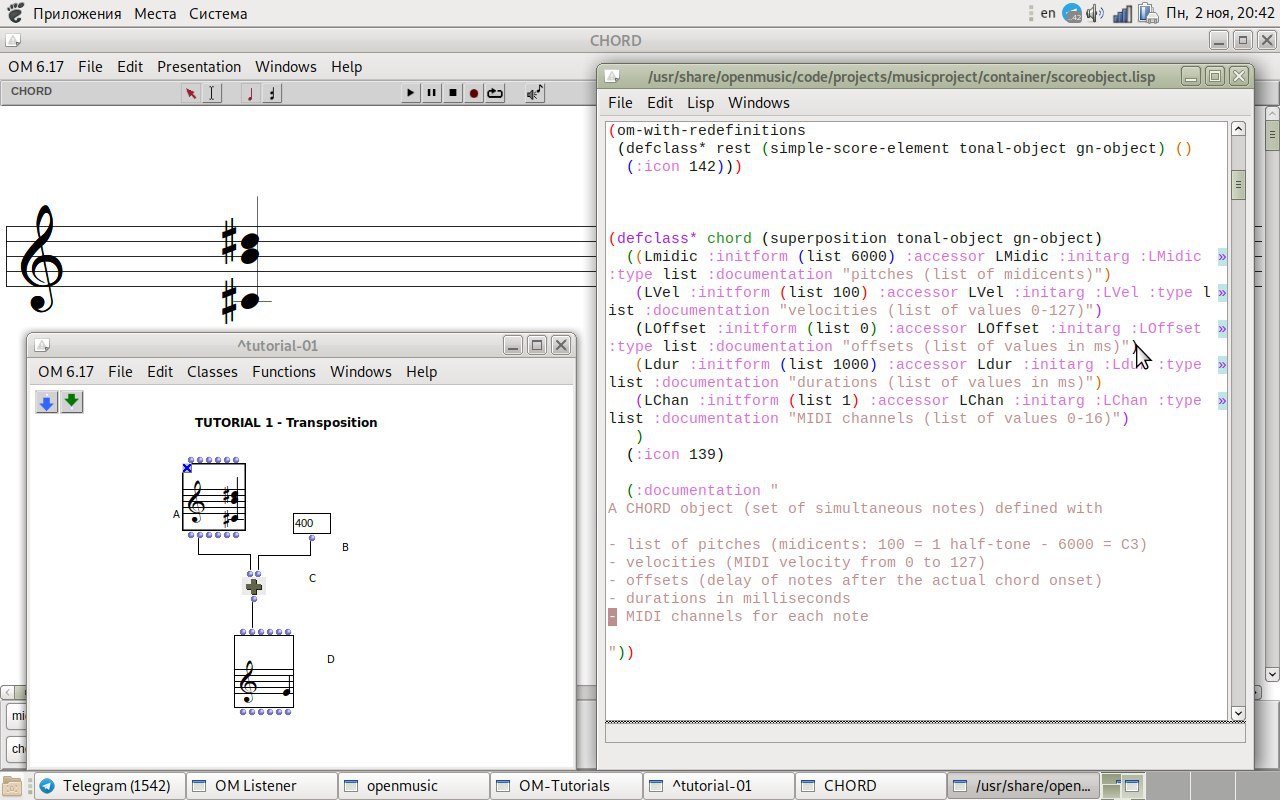
Task: Click the line-continuation marker after :LMidic
Action: 1222,257
